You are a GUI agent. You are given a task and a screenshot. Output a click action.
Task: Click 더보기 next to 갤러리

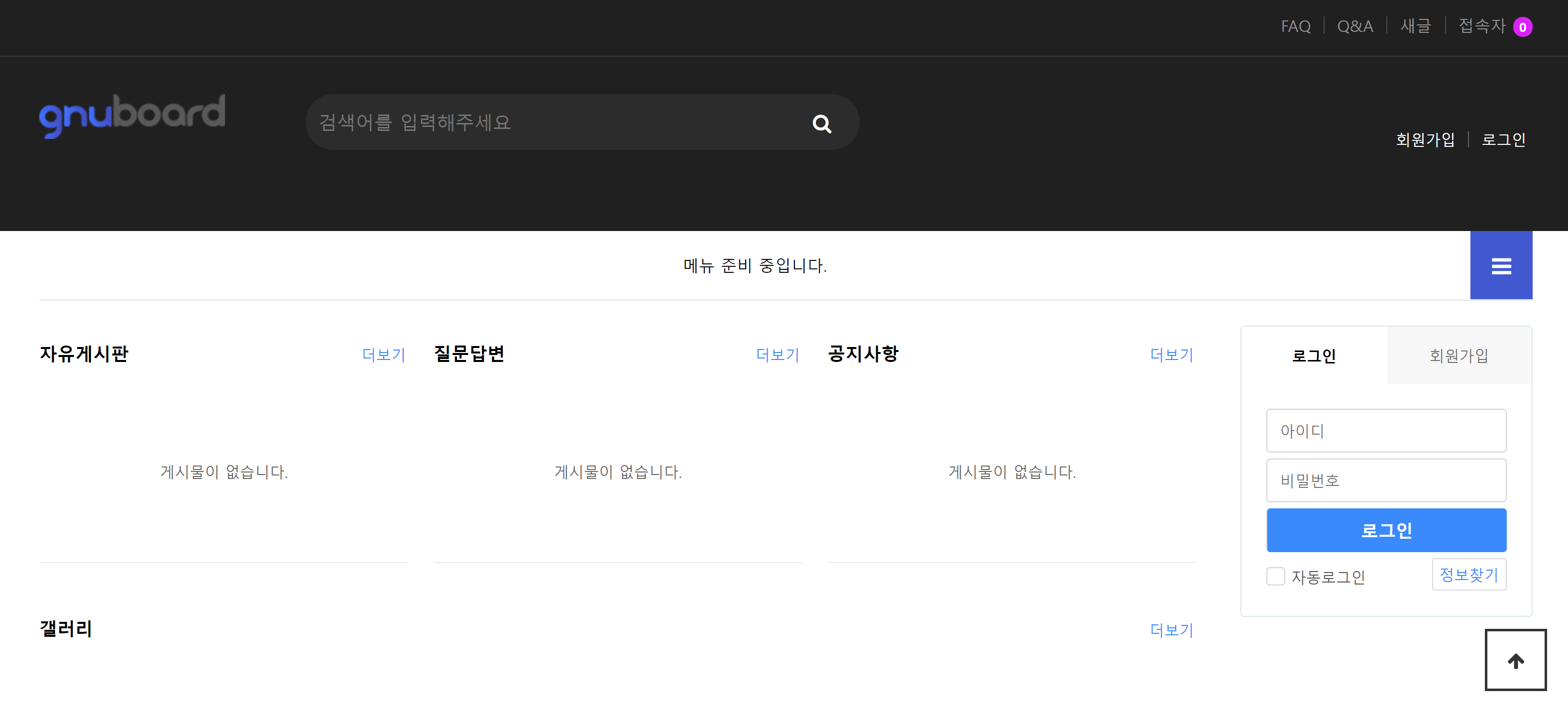(1170, 630)
